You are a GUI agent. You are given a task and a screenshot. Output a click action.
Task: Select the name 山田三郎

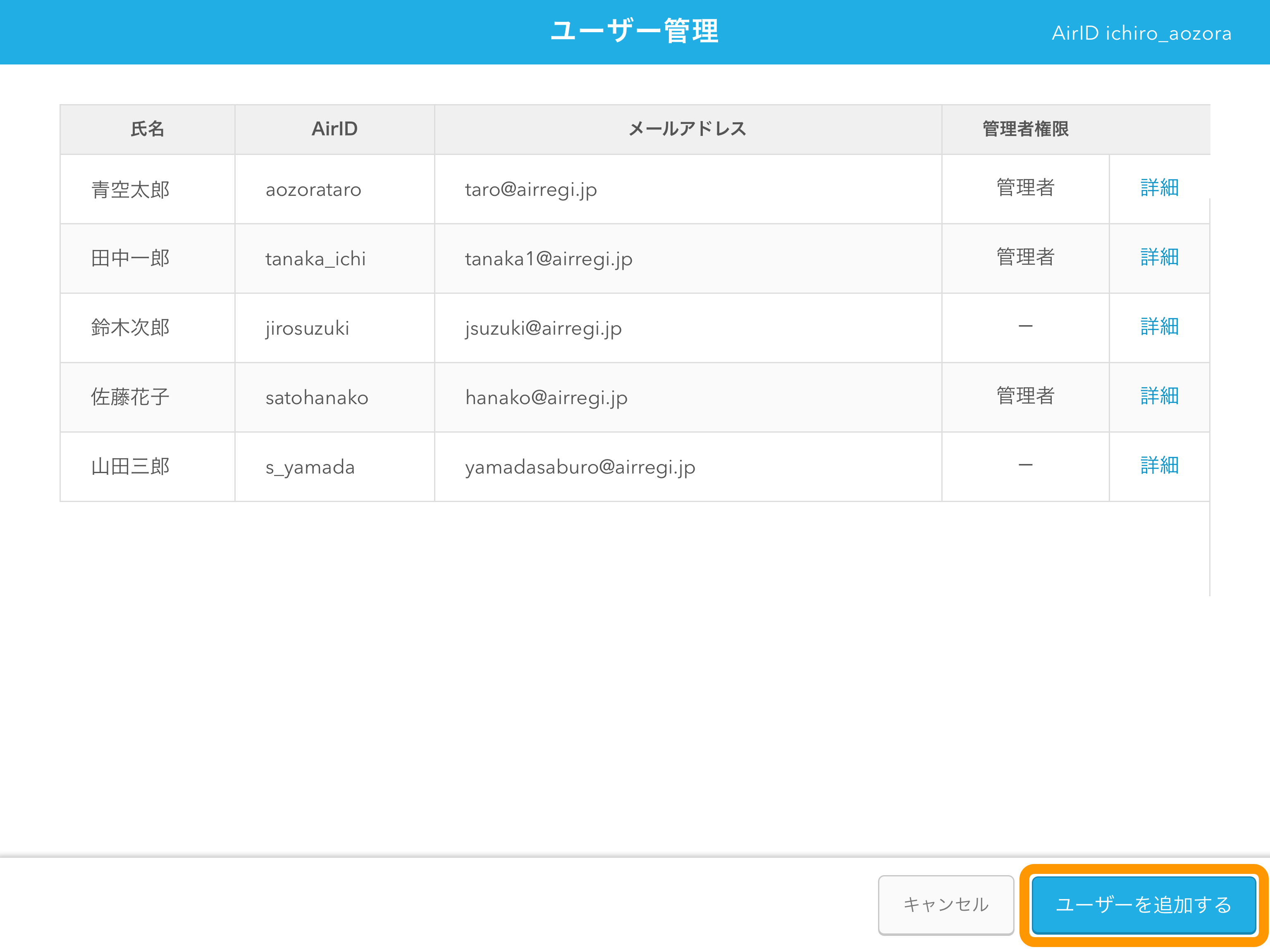tap(130, 467)
